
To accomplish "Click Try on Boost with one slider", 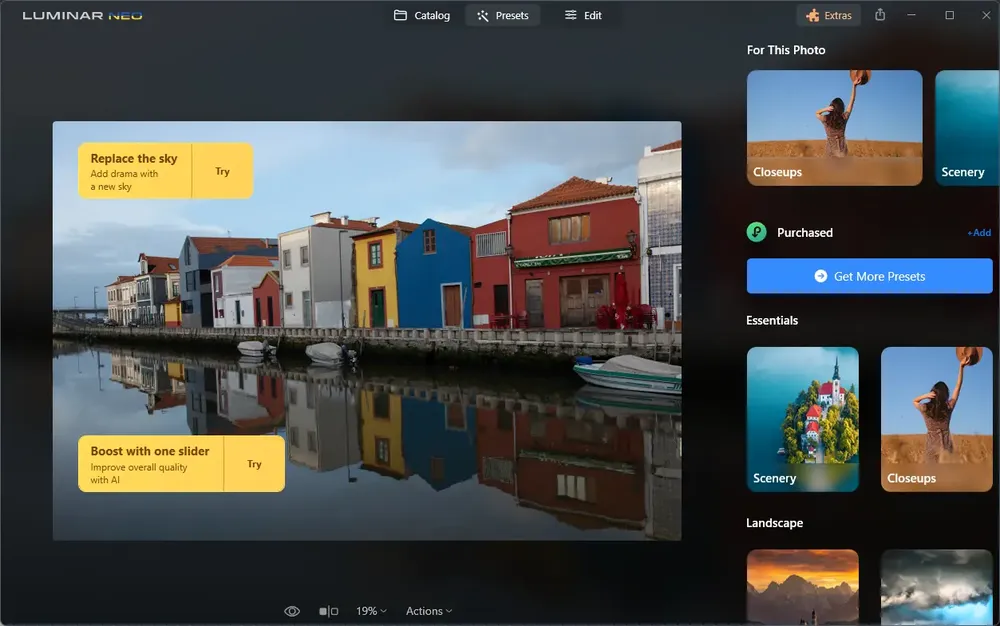I will pyautogui.click(x=254, y=463).
